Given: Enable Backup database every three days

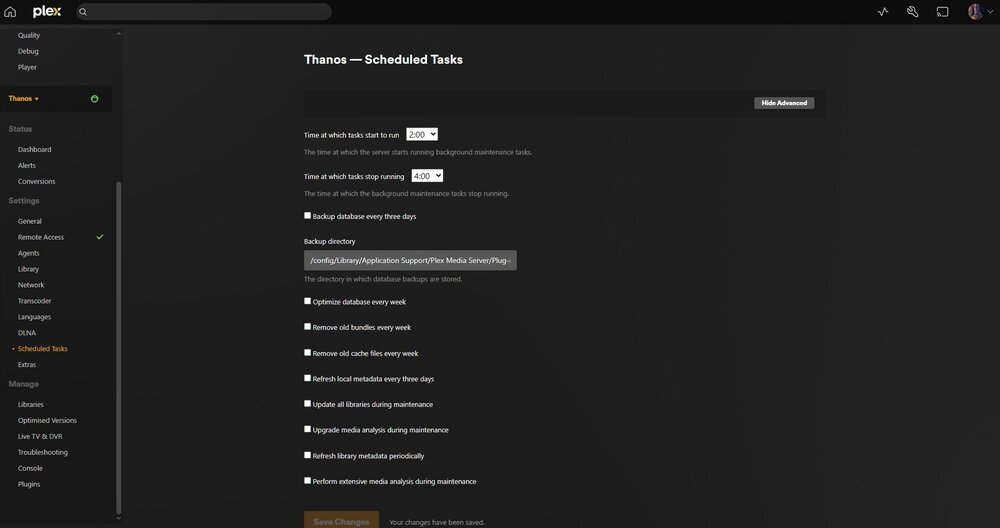Looking at the screenshot, I should [x=307, y=216].
